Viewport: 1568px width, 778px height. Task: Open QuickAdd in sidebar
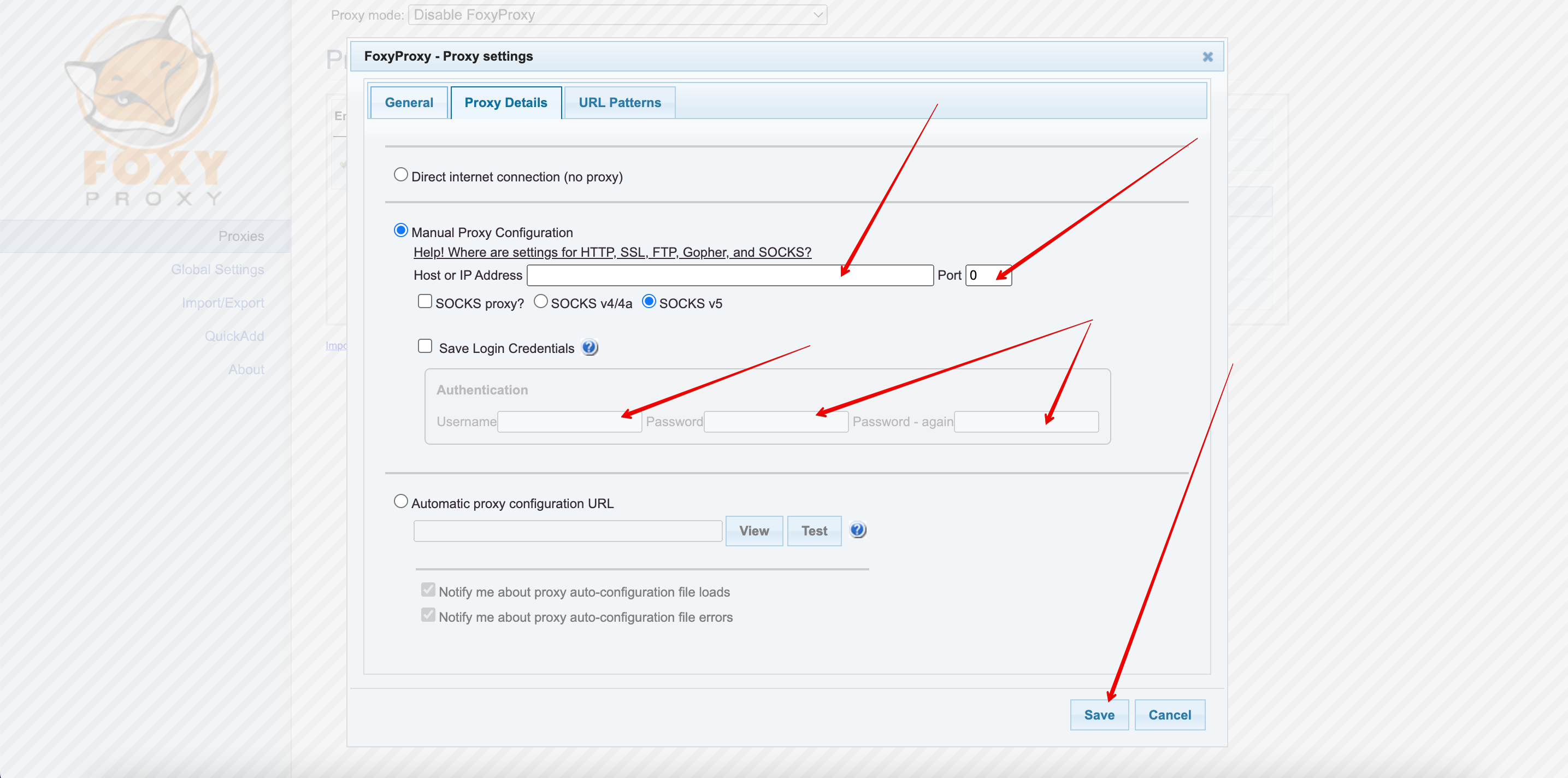tap(234, 336)
